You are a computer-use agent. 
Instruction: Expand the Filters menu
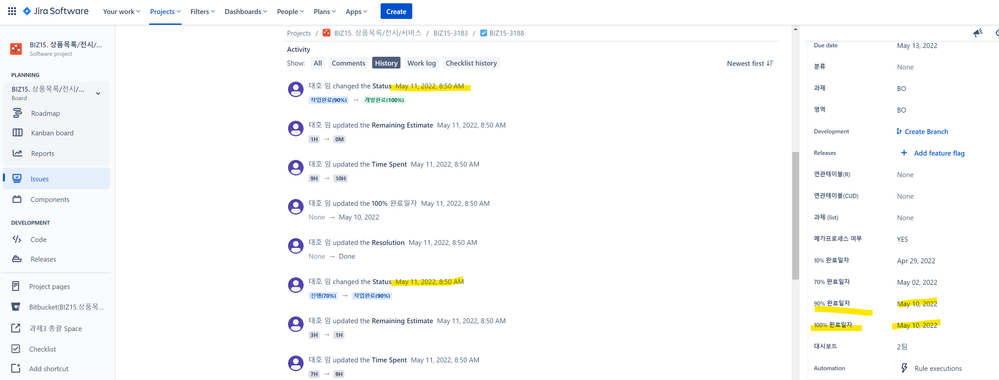(x=203, y=11)
